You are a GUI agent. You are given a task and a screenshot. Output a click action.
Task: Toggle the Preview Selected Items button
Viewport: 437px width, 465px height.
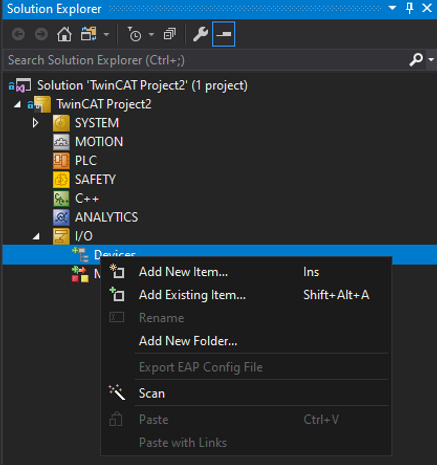click(223, 34)
